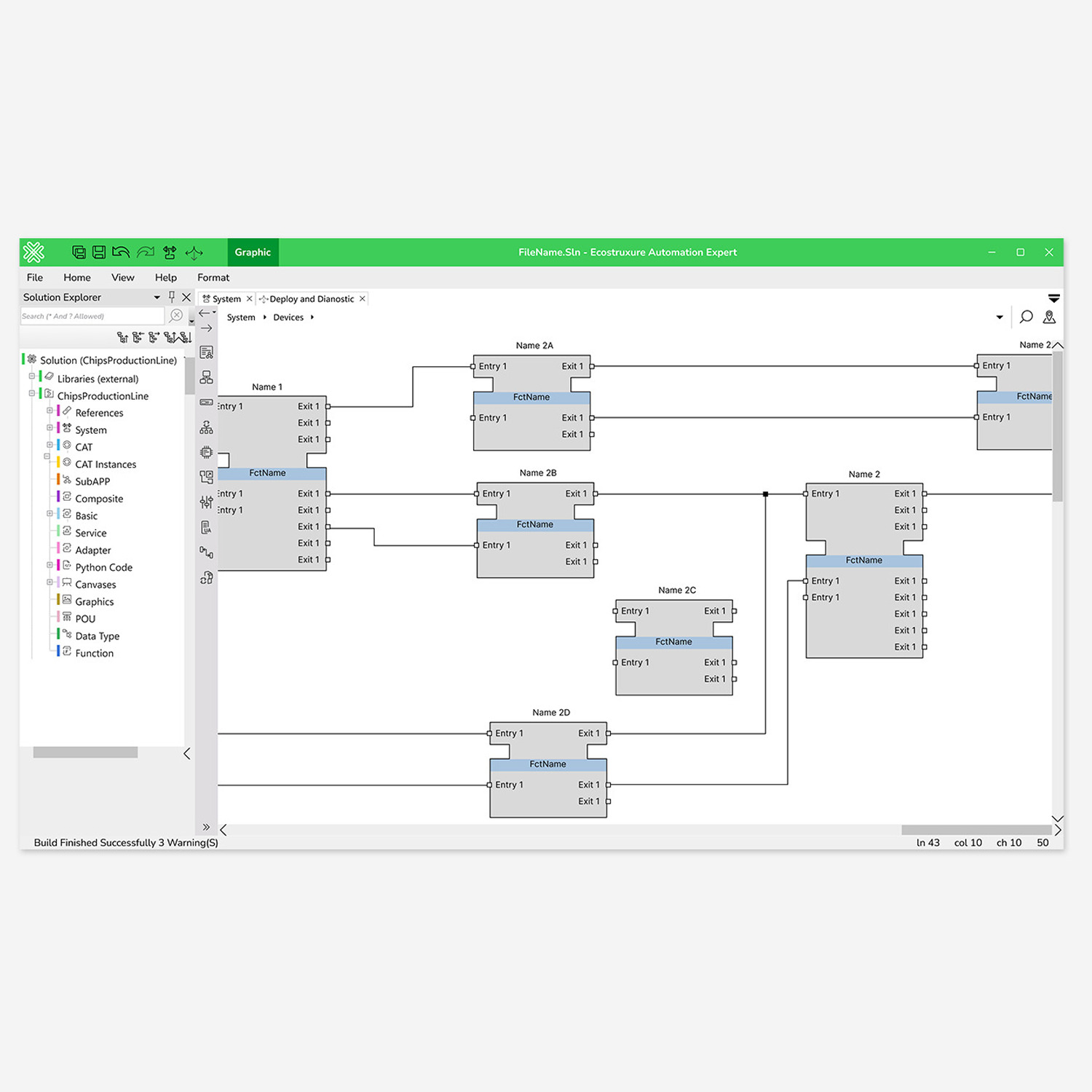This screenshot has height=1092, width=1092.
Task: Click Devices in the breadcrumb path
Action: coord(288,317)
